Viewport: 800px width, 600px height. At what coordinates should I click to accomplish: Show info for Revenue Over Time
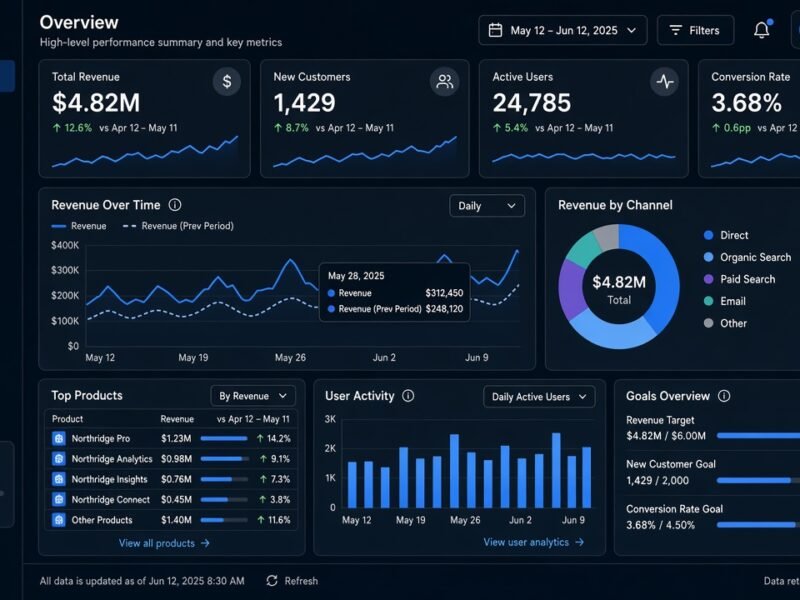pyautogui.click(x=174, y=205)
